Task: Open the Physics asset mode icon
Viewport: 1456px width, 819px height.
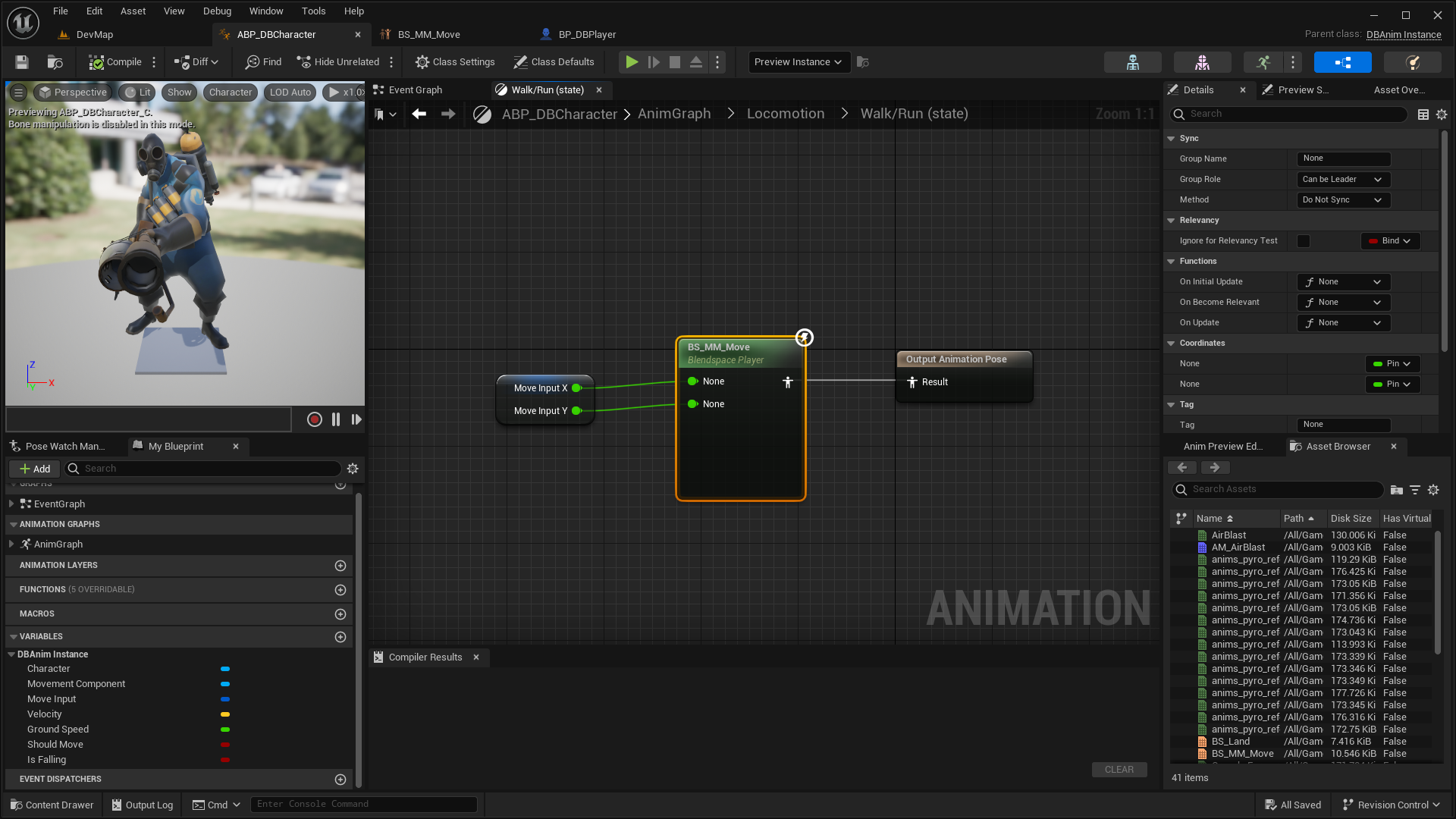Action: pyautogui.click(x=1412, y=62)
